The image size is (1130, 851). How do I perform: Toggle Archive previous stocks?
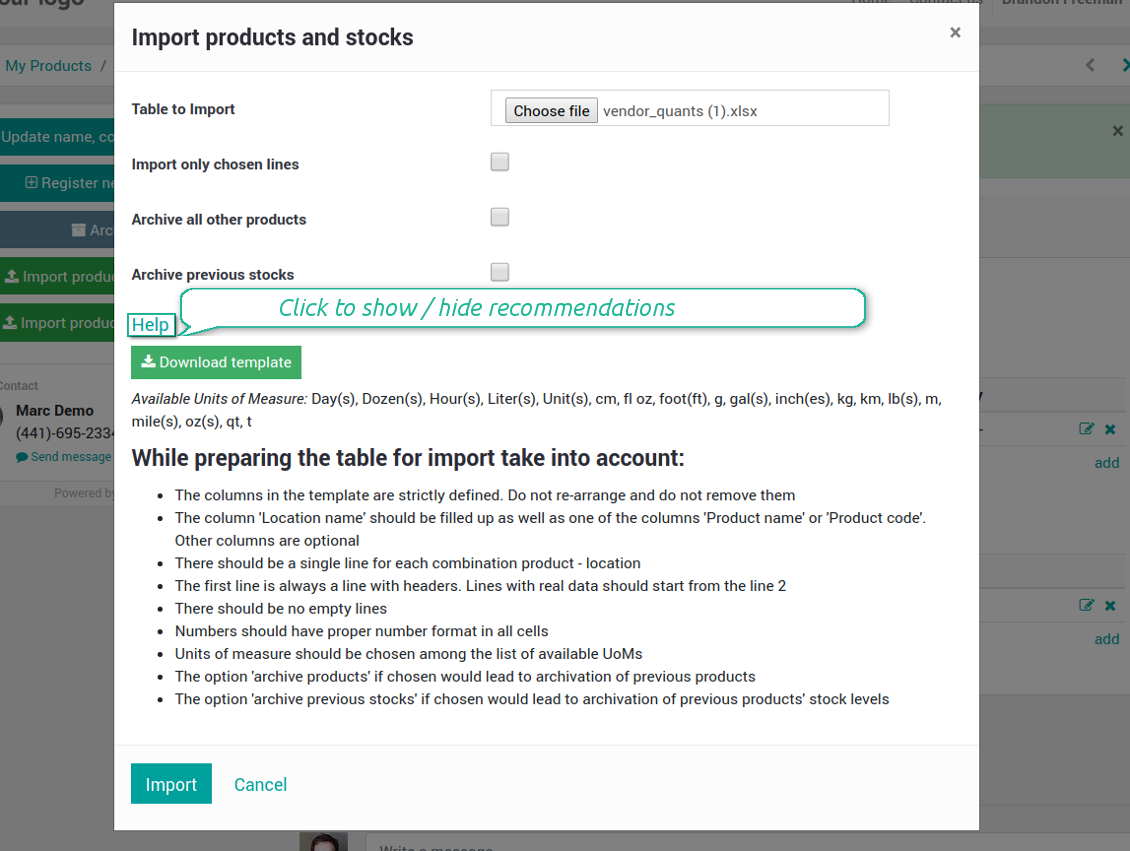[499, 271]
